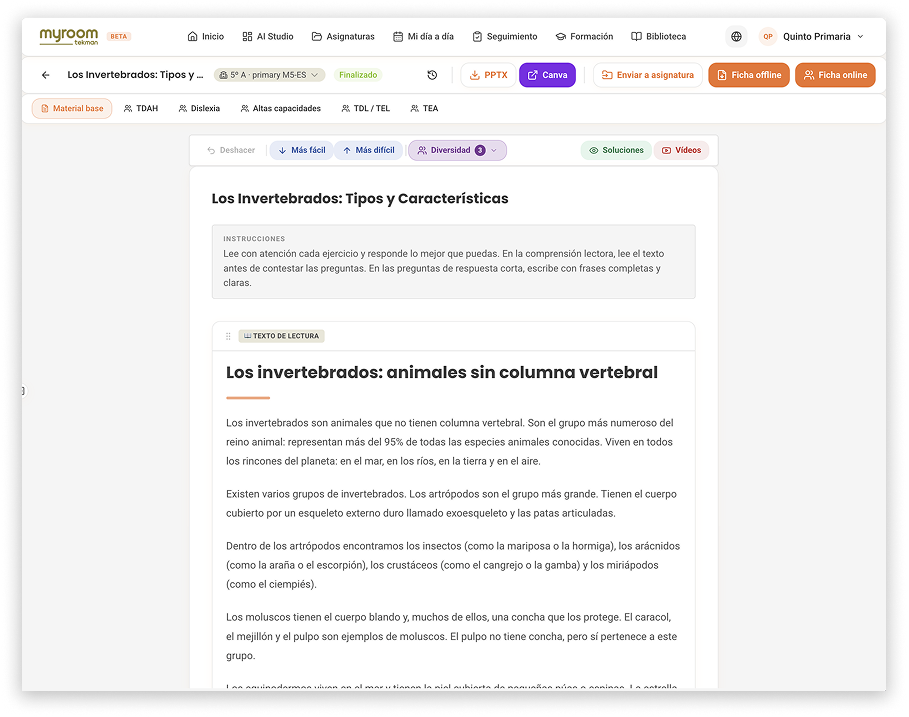Switch to Altas capacidades tab
This screenshot has width=909, height=717.
281,108
